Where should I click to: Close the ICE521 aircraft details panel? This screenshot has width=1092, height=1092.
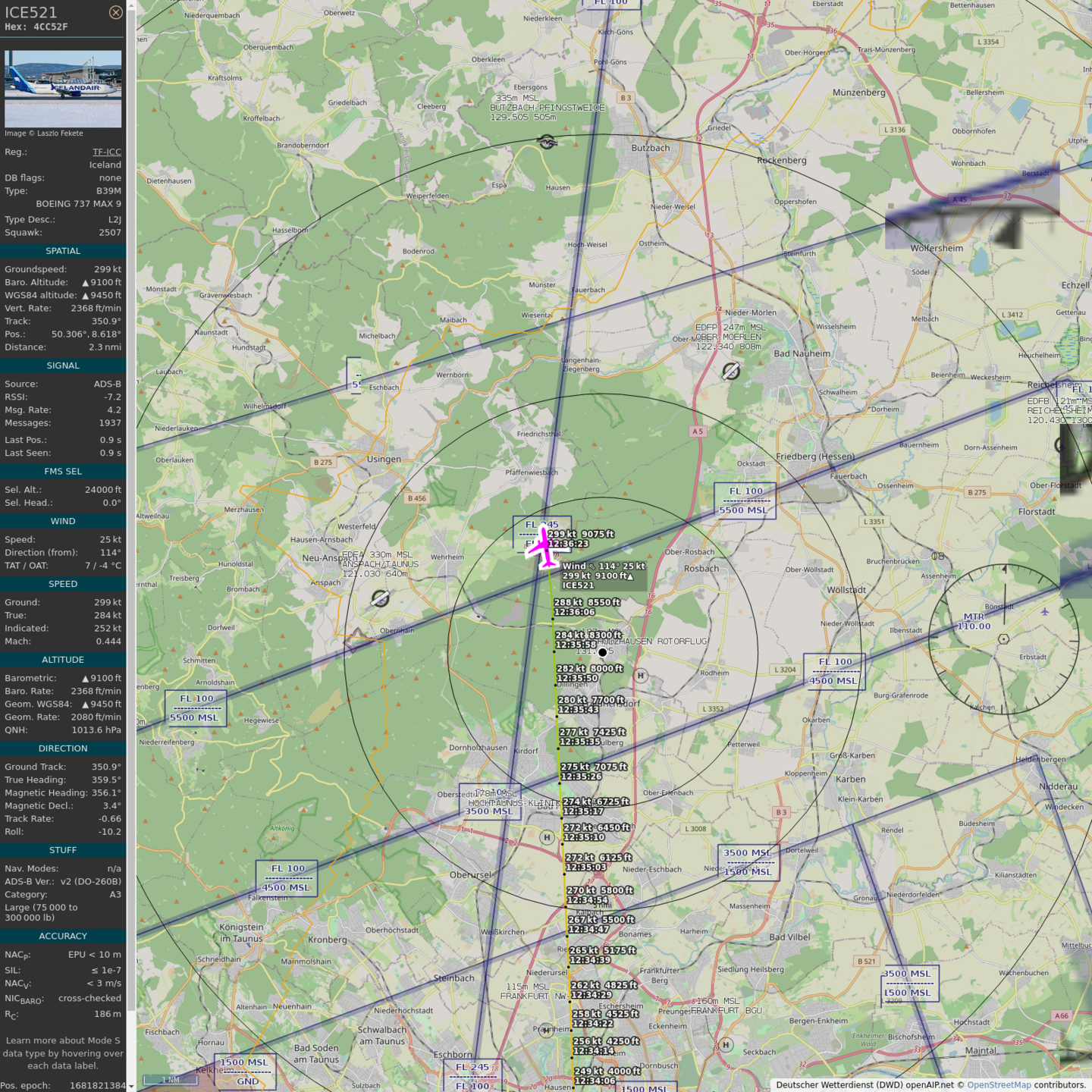pos(115,12)
